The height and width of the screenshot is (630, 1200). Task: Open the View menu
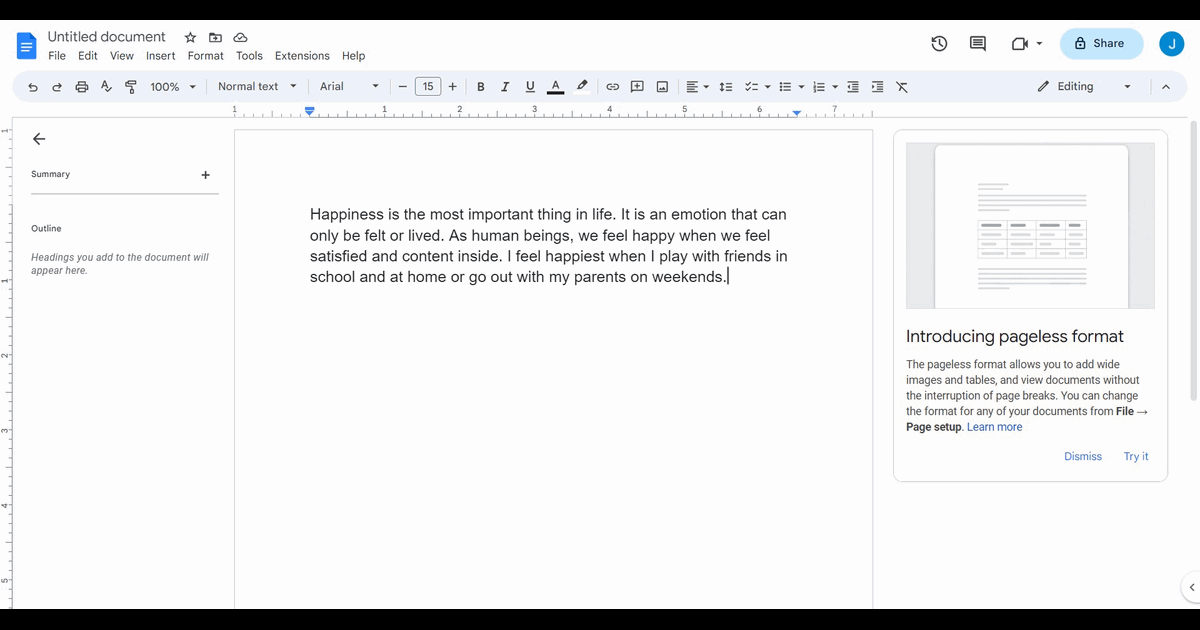click(122, 56)
